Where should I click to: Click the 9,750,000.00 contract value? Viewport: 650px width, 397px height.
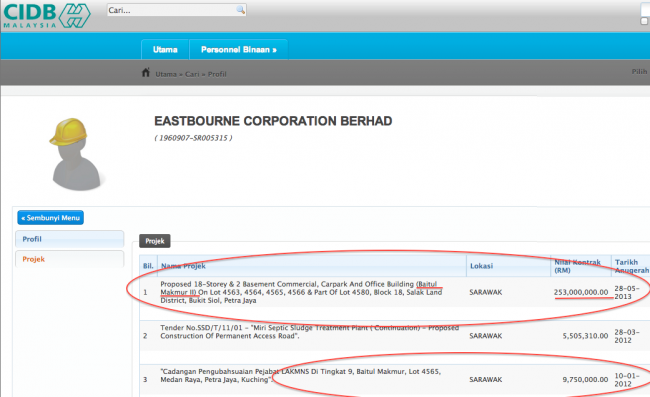tap(585, 380)
